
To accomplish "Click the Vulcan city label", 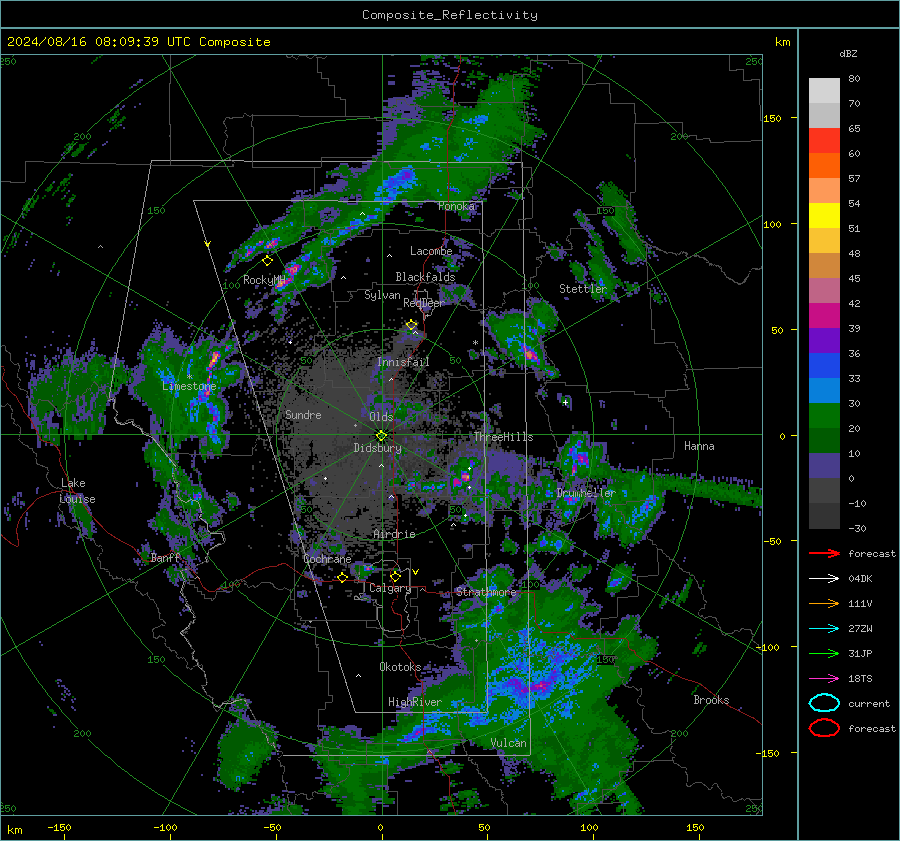I will 508,743.
